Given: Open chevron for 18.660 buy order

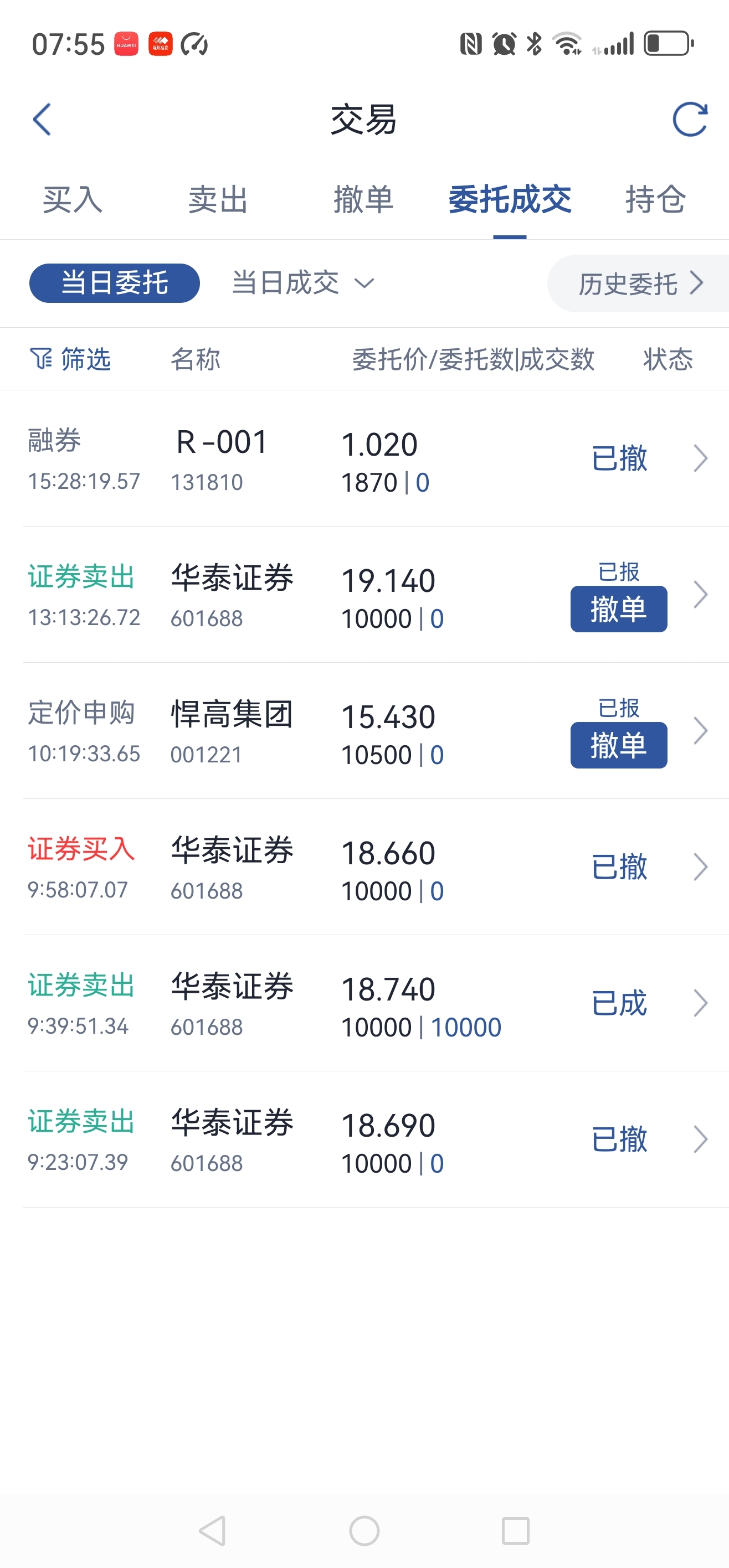Looking at the screenshot, I should point(700,868).
